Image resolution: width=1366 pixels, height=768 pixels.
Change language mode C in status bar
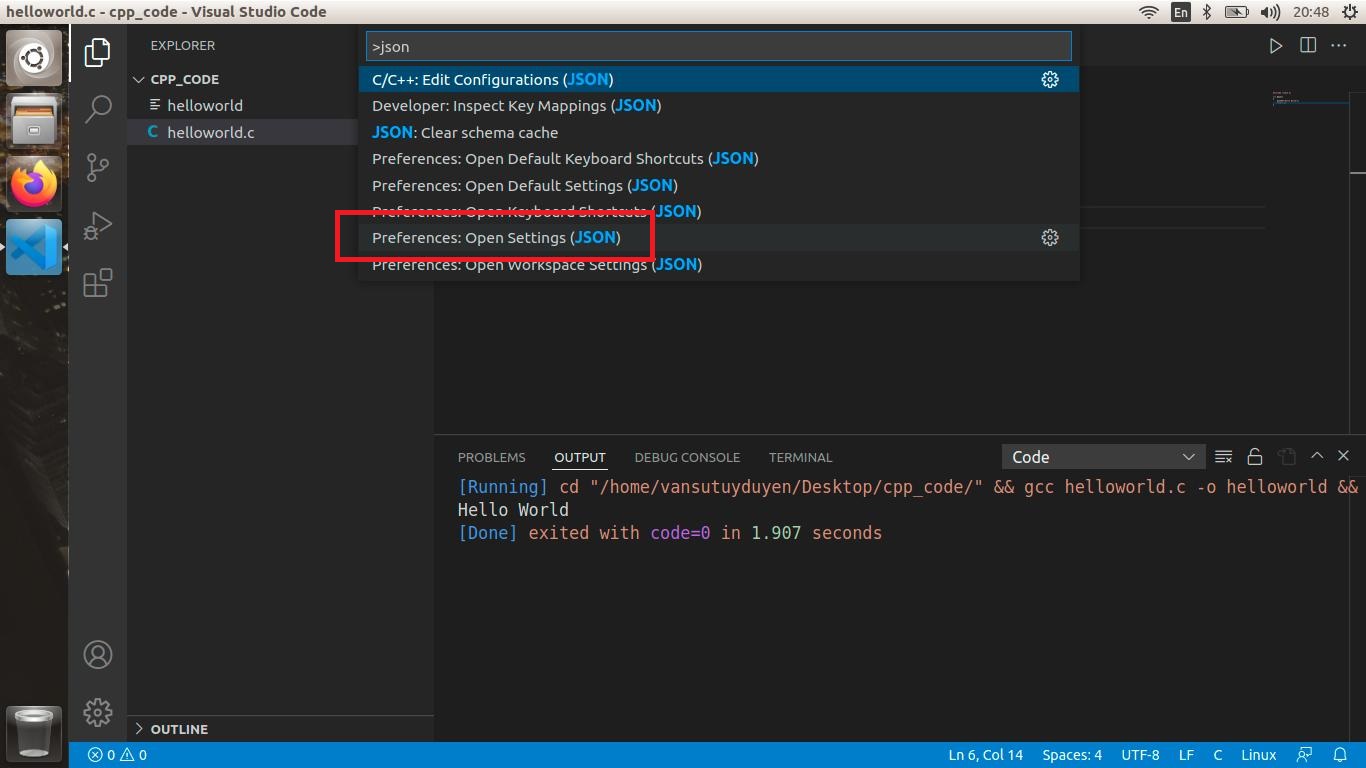point(1218,755)
